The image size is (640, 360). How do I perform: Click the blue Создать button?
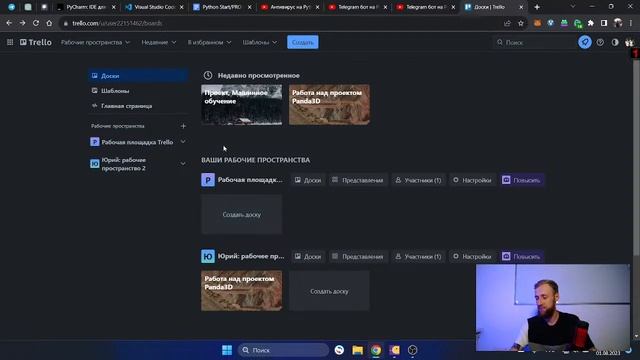[x=303, y=42]
